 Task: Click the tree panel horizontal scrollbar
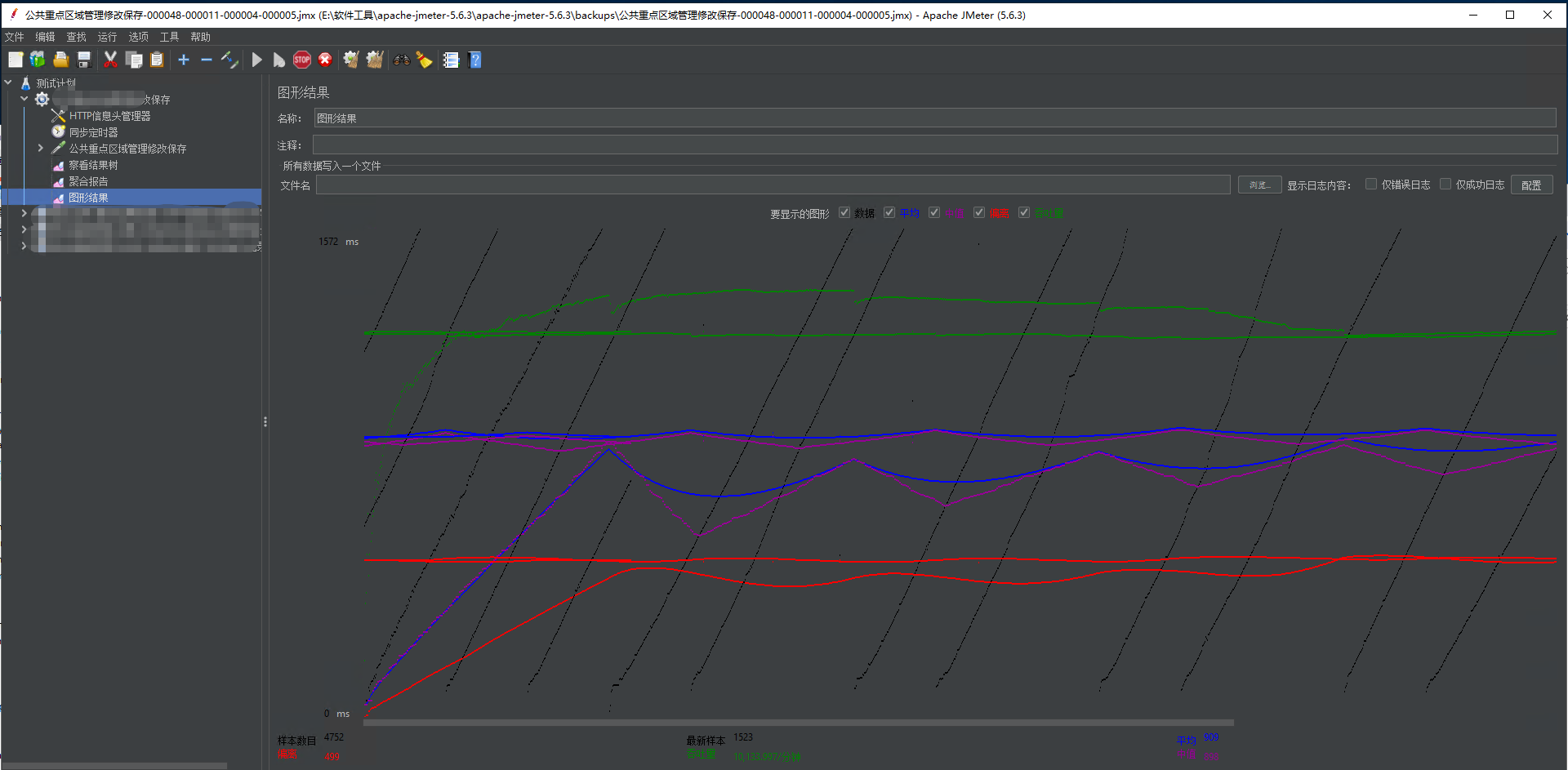(x=114, y=766)
